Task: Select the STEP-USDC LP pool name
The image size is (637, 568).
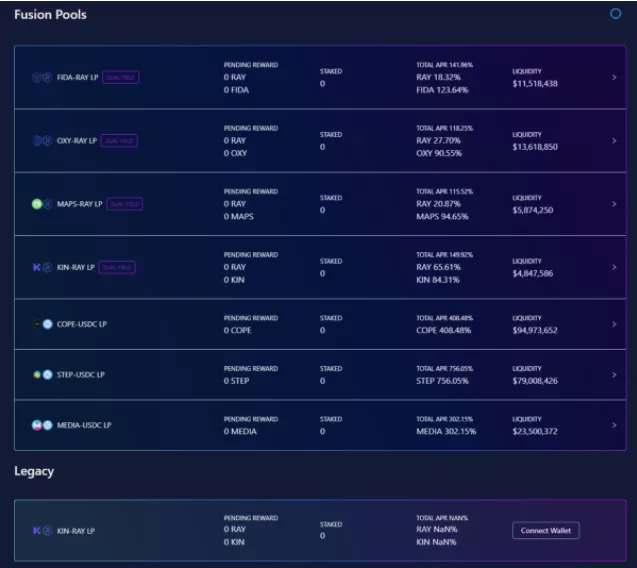Action: coord(81,375)
